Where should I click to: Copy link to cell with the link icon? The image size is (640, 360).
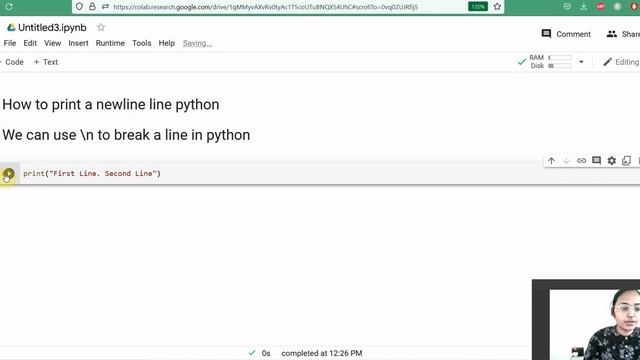pyautogui.click(x=581, y=161)
